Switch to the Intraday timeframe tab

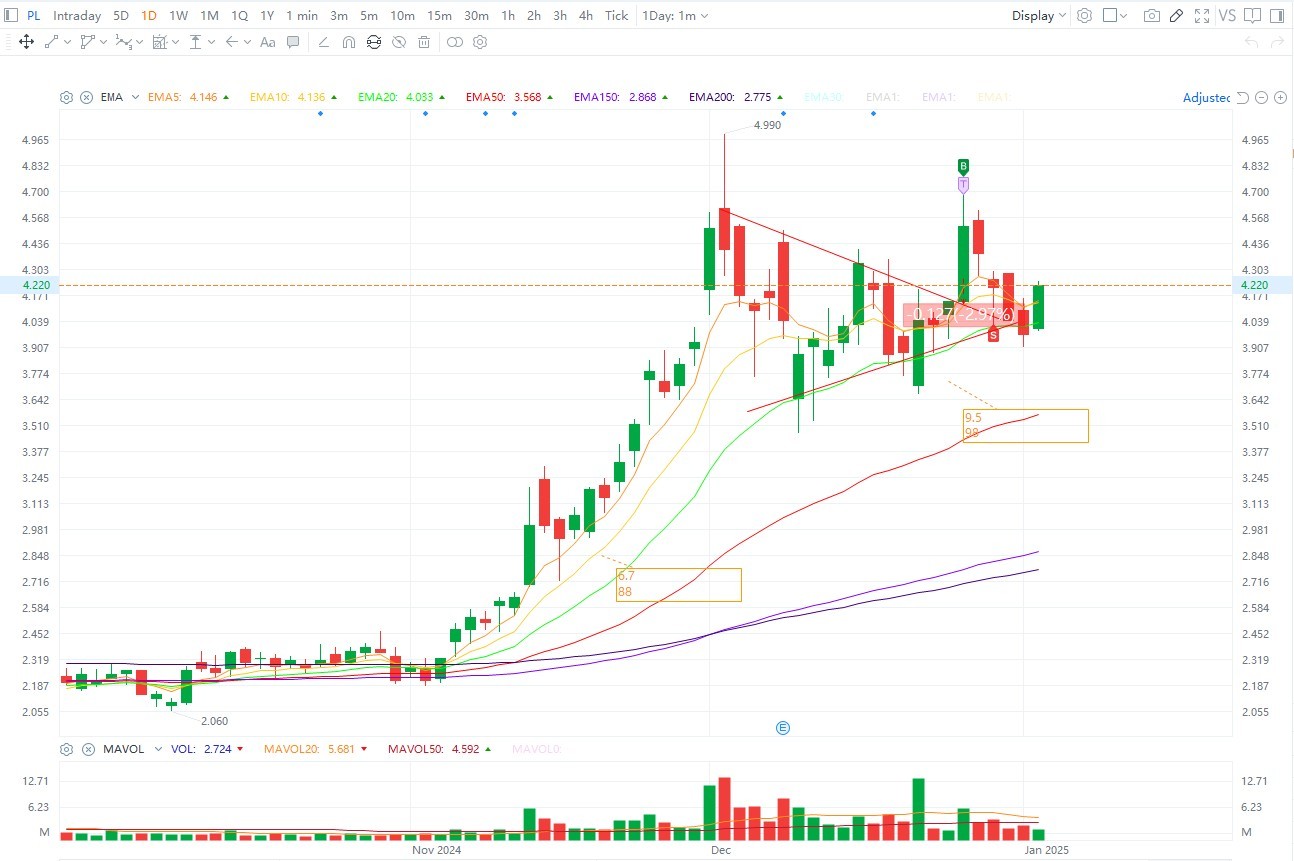tap(77, 15)
